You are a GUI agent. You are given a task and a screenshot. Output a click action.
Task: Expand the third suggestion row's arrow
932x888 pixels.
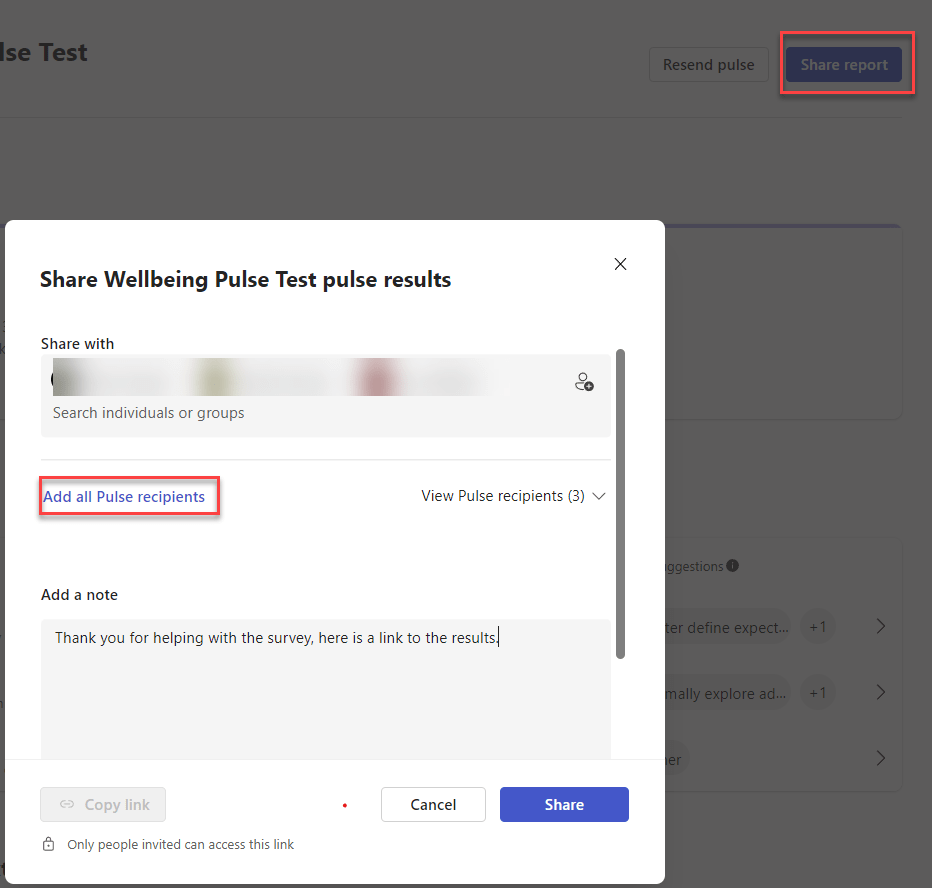tap(880, 759)
